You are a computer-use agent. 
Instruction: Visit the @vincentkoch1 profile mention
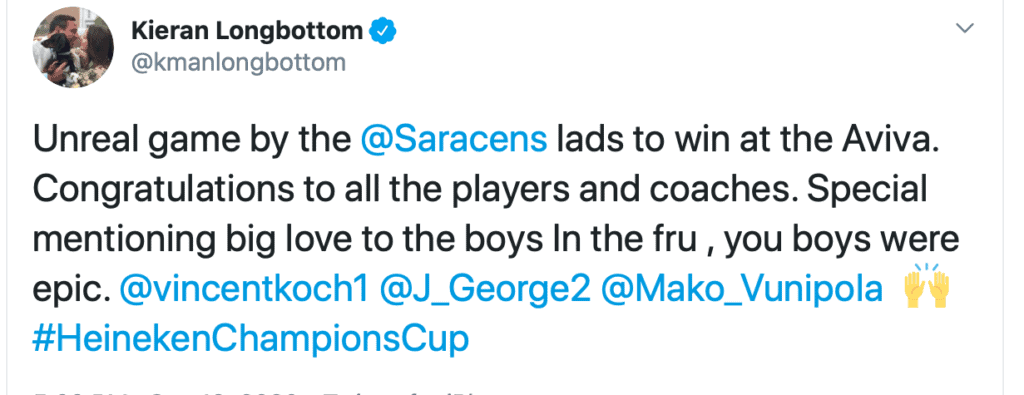click(x=244, y=290)
